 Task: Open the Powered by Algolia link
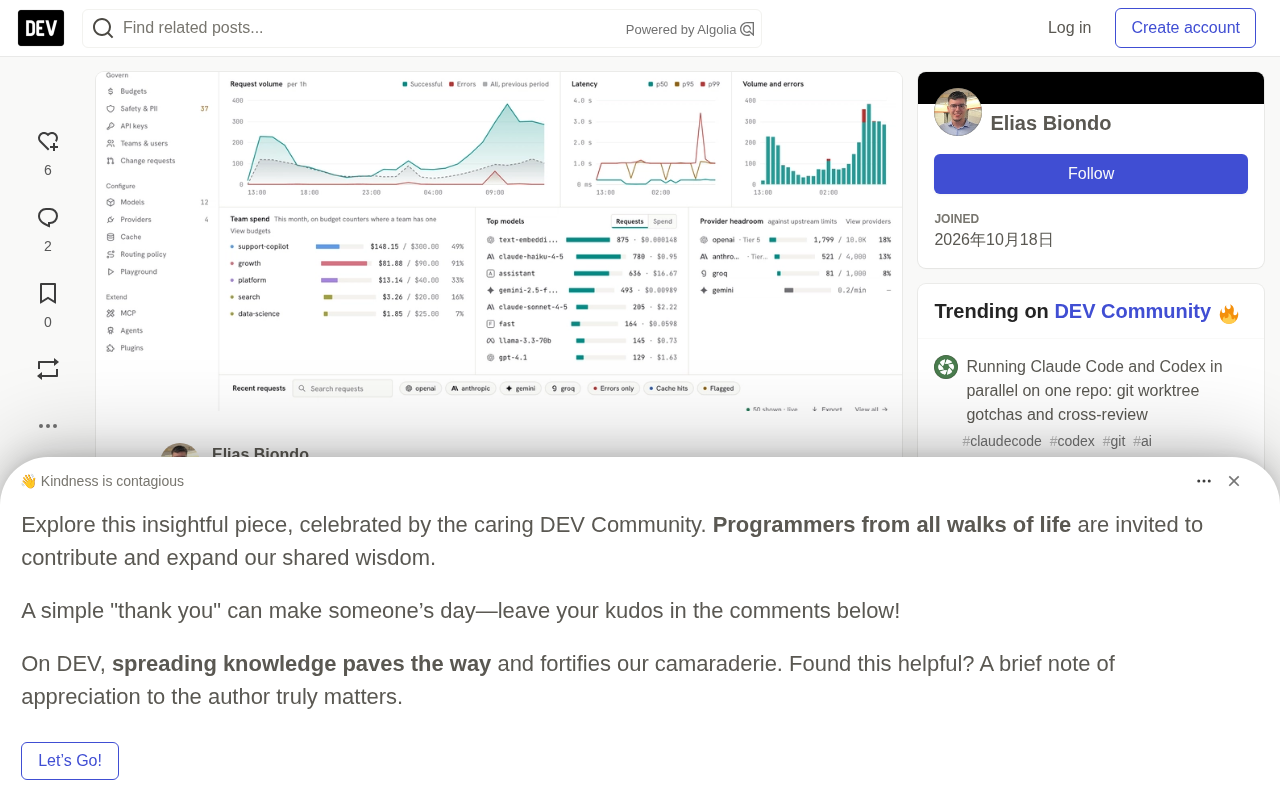pyautogui.click(x=690, y=29)
